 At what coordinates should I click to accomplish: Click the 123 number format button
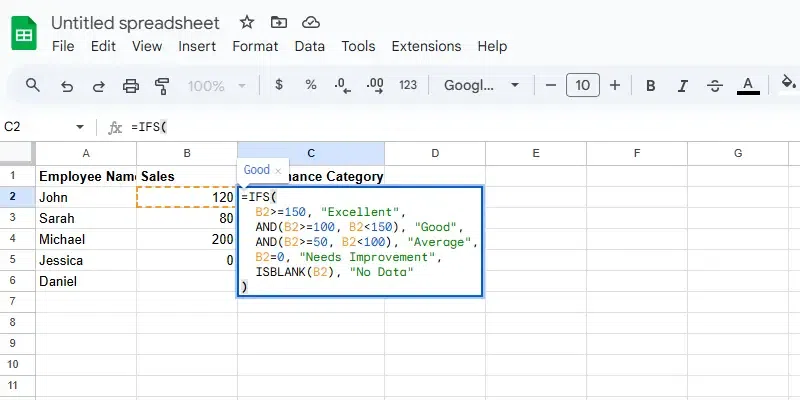pyautogui.click(x=408, y=85)
